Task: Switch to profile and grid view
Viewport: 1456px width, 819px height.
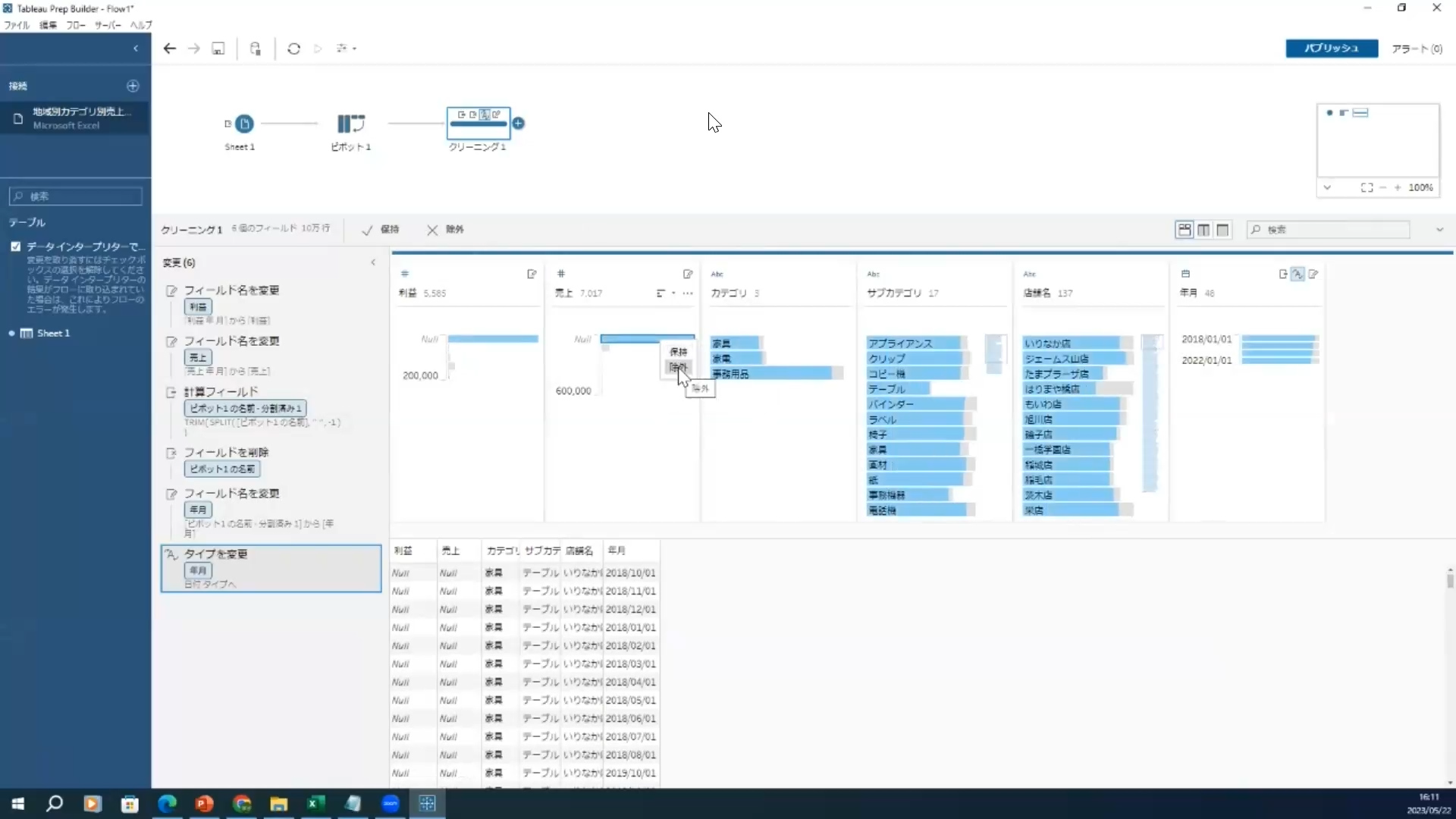Action: point(1185,230)
